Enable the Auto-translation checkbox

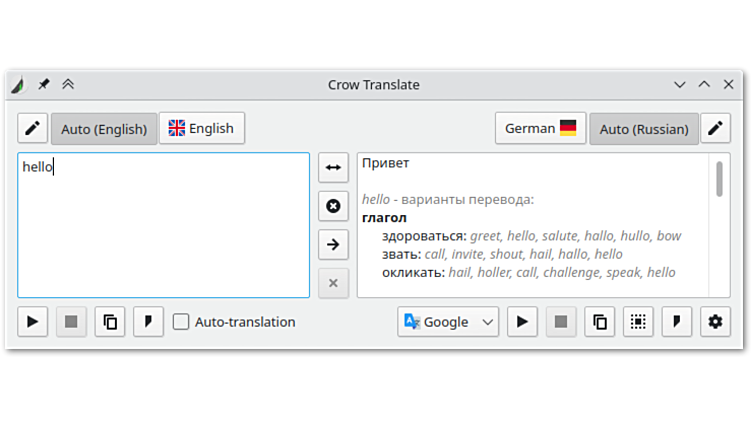[181, 322]
